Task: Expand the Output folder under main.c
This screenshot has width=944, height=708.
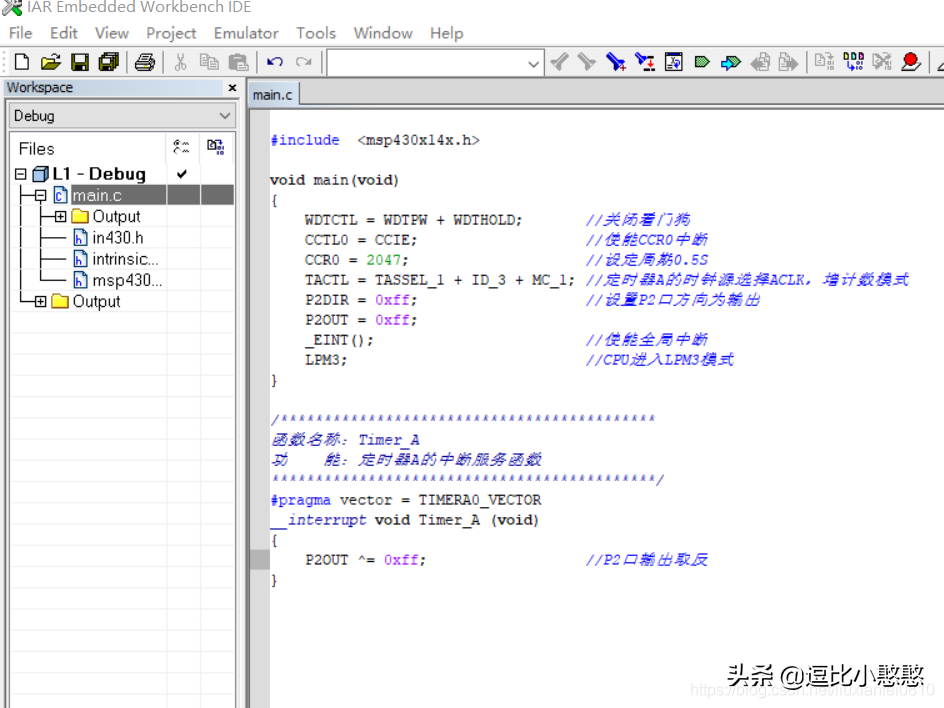Action: pyautogui.click(x=60, y=217)
